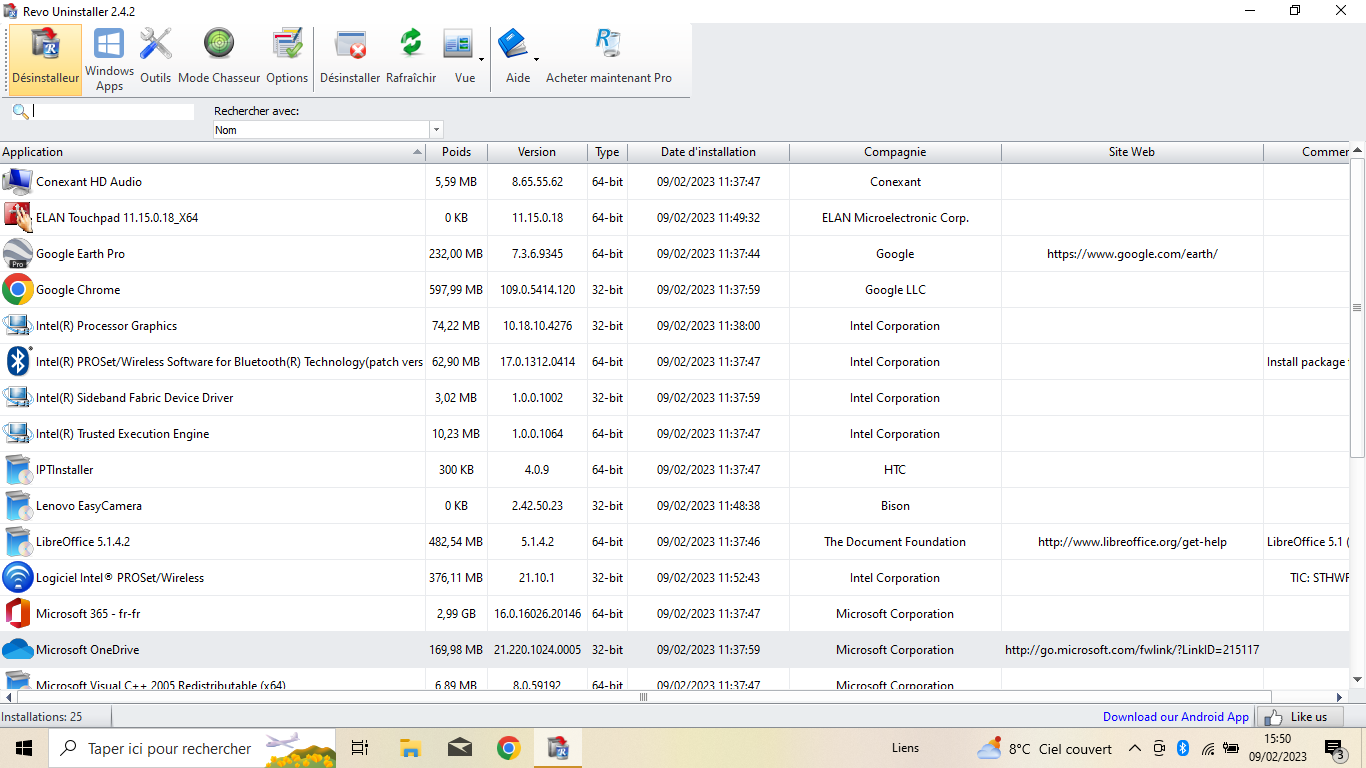This screenshot has height=768, width=1366.
Task: Click the Microsoft OneDrive cloud icon
Action: 17,650
